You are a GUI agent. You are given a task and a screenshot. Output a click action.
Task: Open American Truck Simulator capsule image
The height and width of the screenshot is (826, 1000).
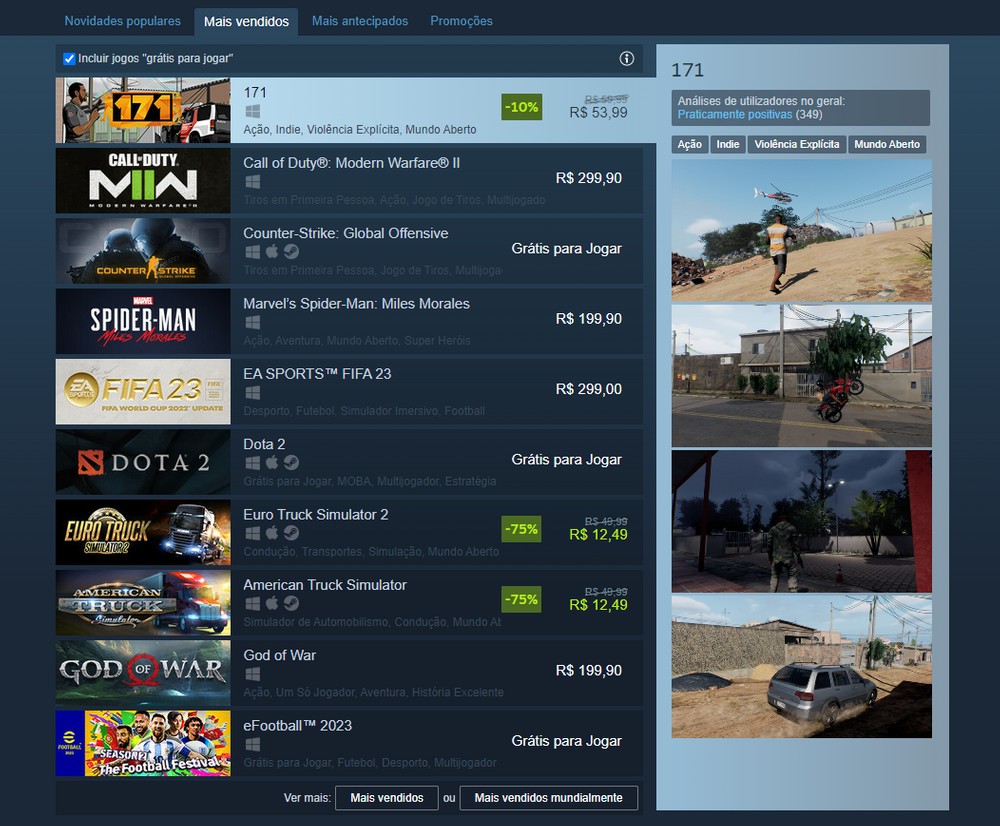pyautogui.click(x=143, y=603)
